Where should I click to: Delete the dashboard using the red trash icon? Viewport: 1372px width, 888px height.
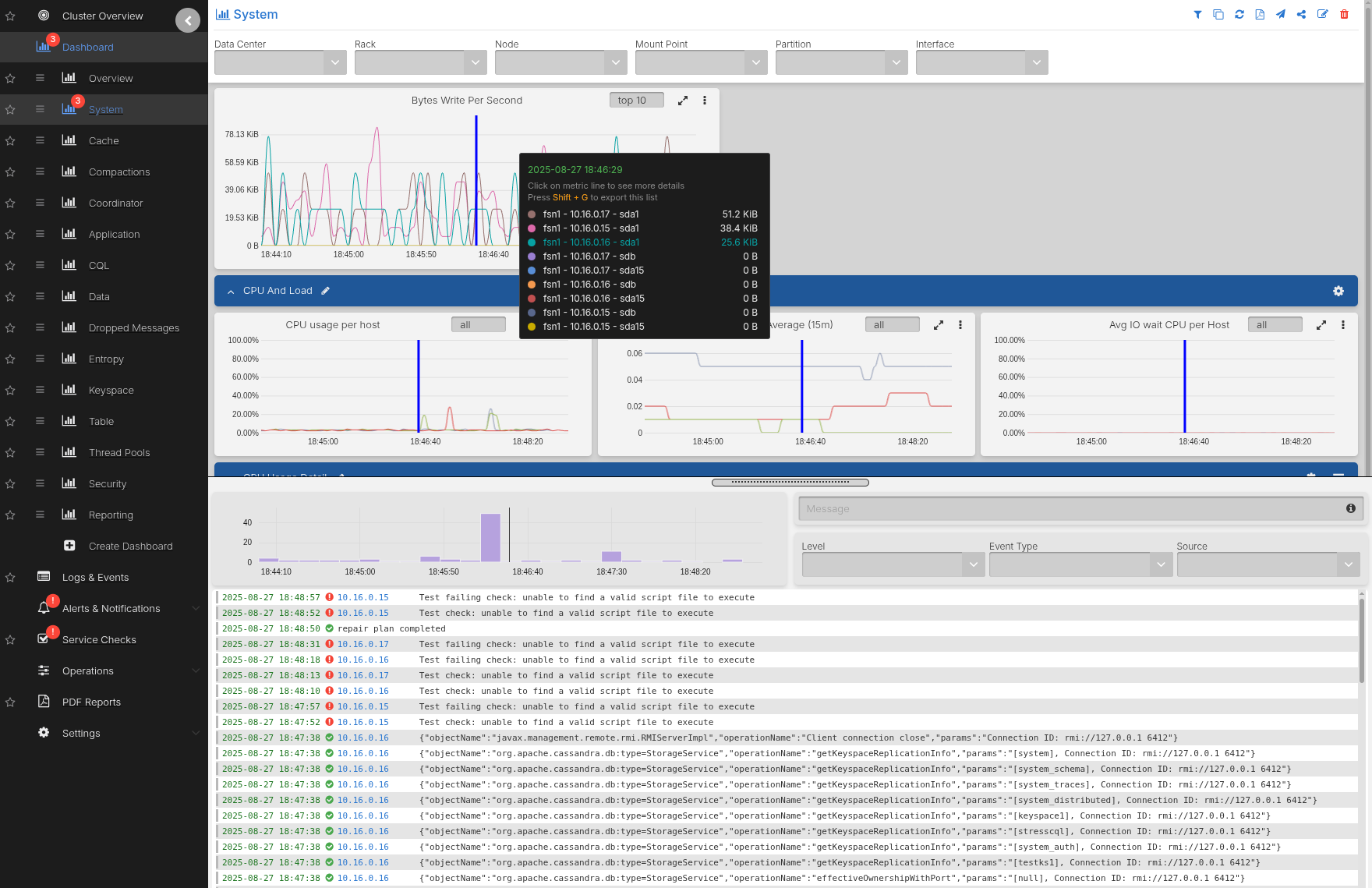click(x=1344, y=15)
